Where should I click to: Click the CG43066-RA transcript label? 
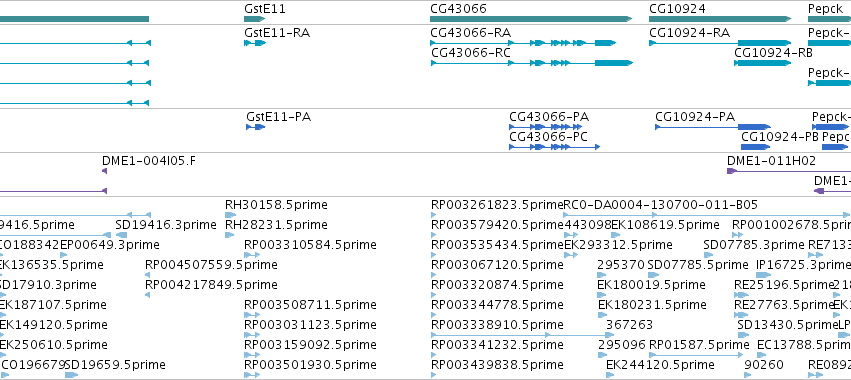click(x=471, y=33)
